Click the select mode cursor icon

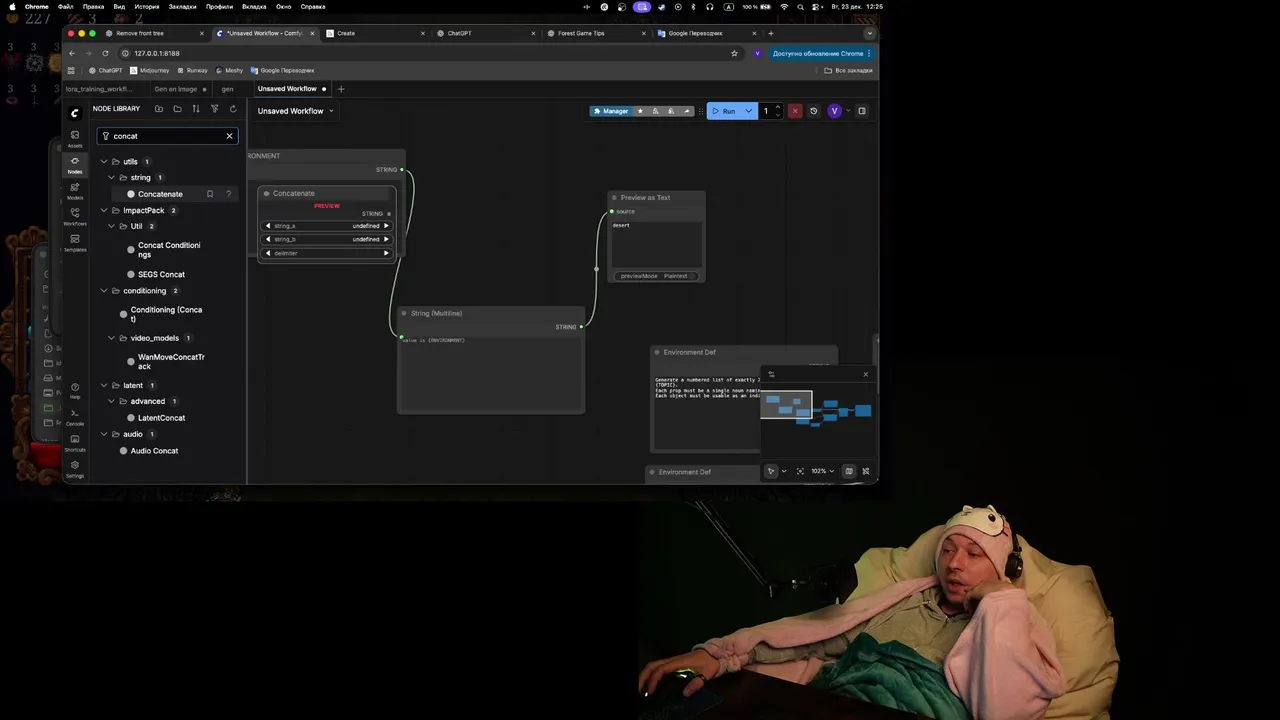771,471
